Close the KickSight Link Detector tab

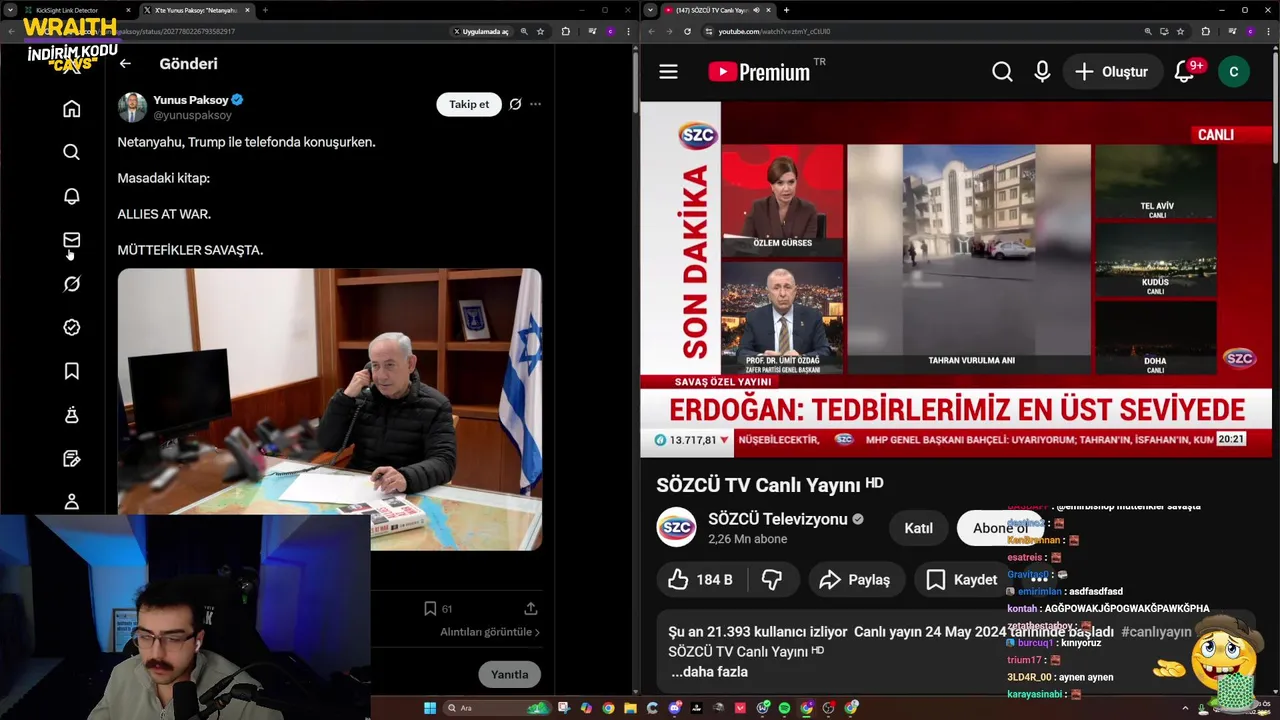pos(128,10)
